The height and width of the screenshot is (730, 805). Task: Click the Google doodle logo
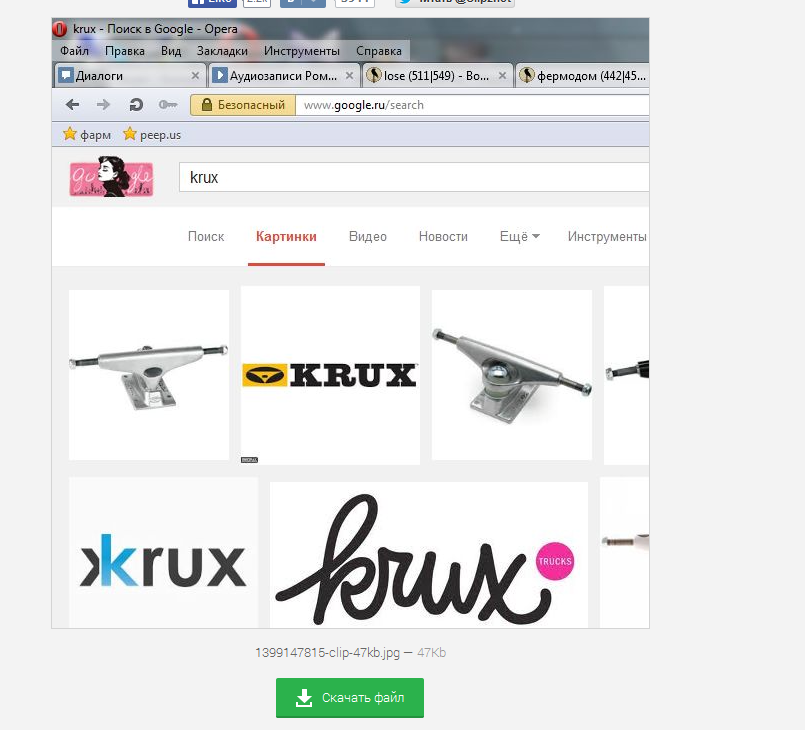pos(111,177)
